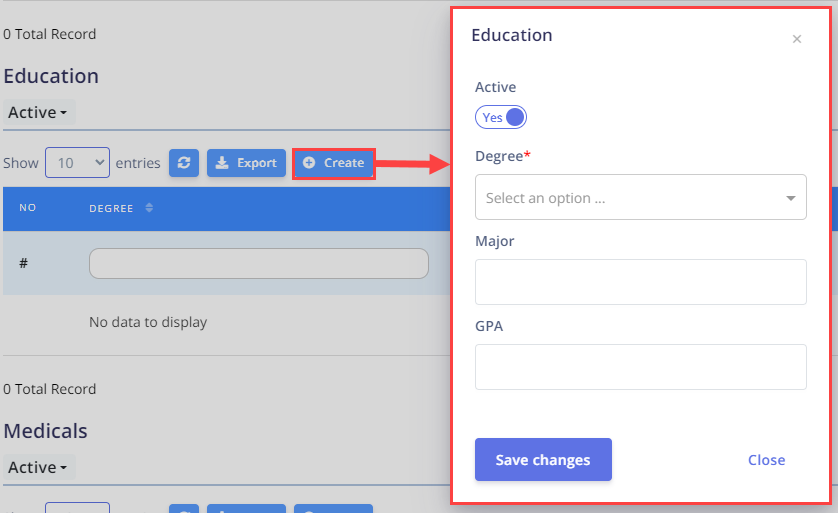
Task: Click the GPA input field
Action: click(x=641, y=367)
